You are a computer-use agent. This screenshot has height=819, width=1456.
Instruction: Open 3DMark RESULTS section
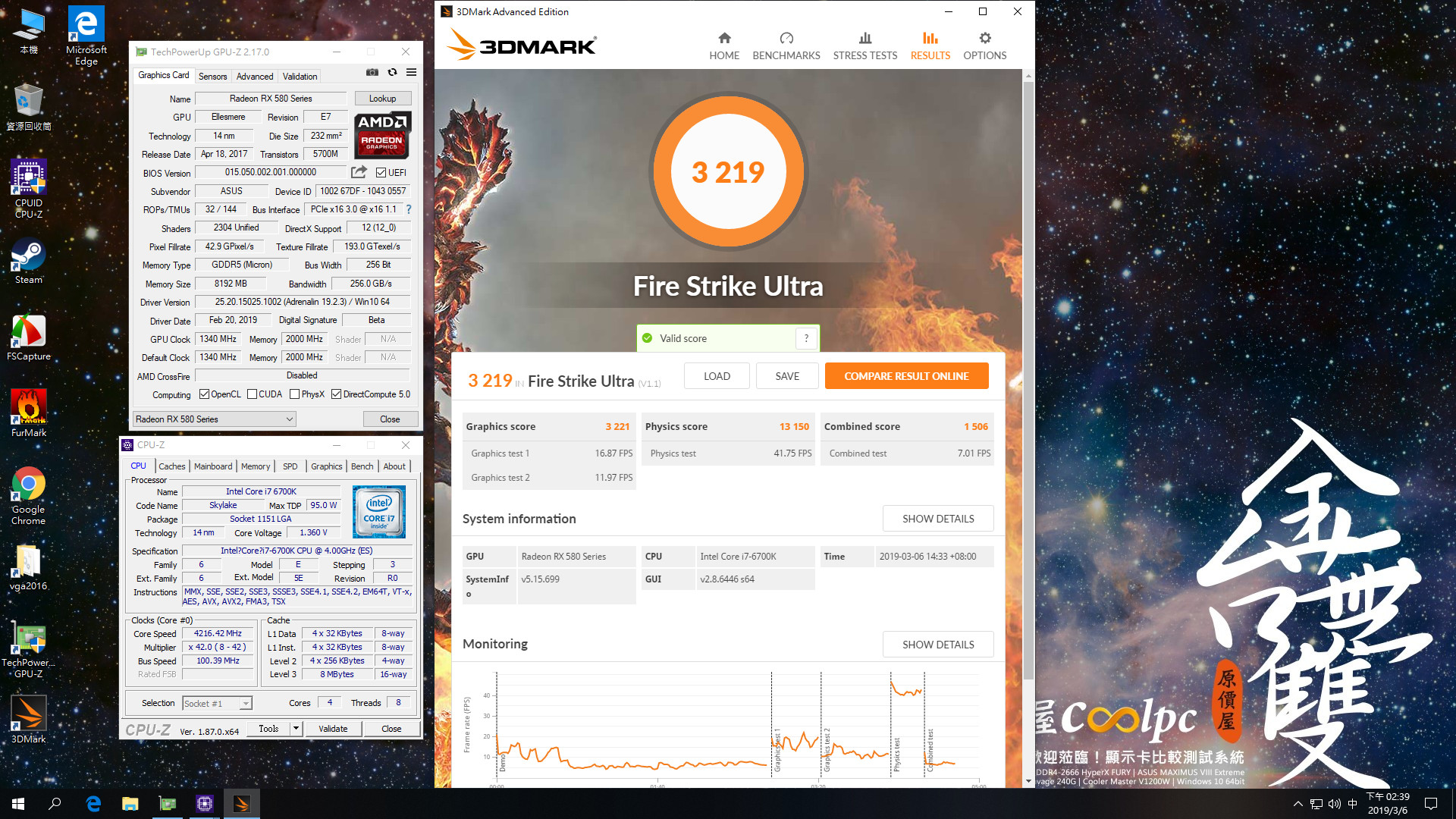pos(930,45)
